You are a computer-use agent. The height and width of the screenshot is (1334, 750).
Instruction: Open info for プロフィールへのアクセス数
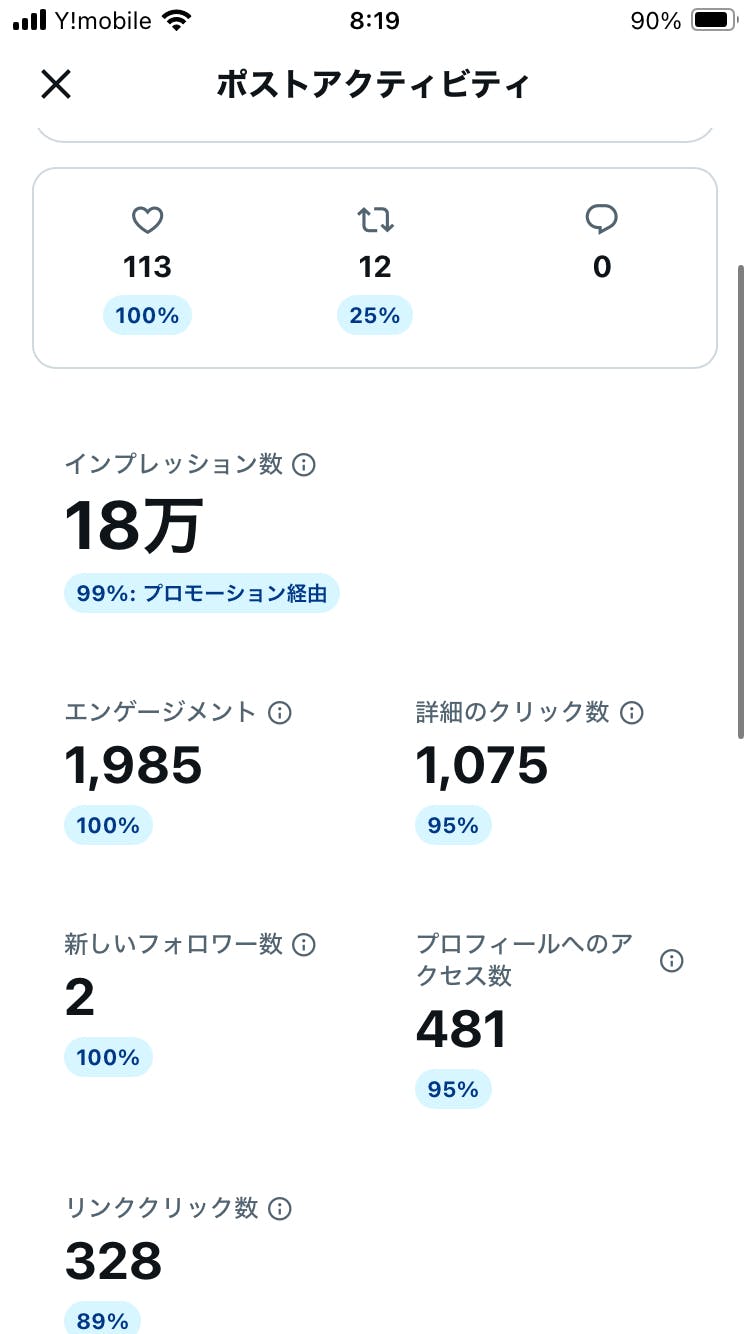(672, 961)
